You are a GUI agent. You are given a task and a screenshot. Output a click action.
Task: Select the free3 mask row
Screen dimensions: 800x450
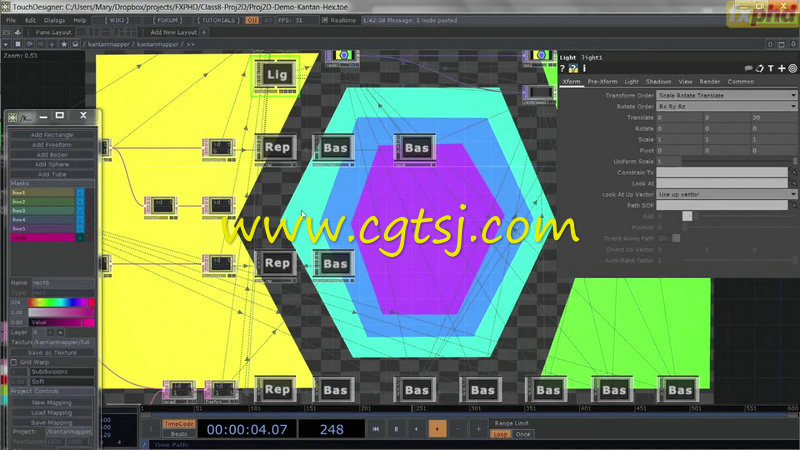tap(42, 211)
